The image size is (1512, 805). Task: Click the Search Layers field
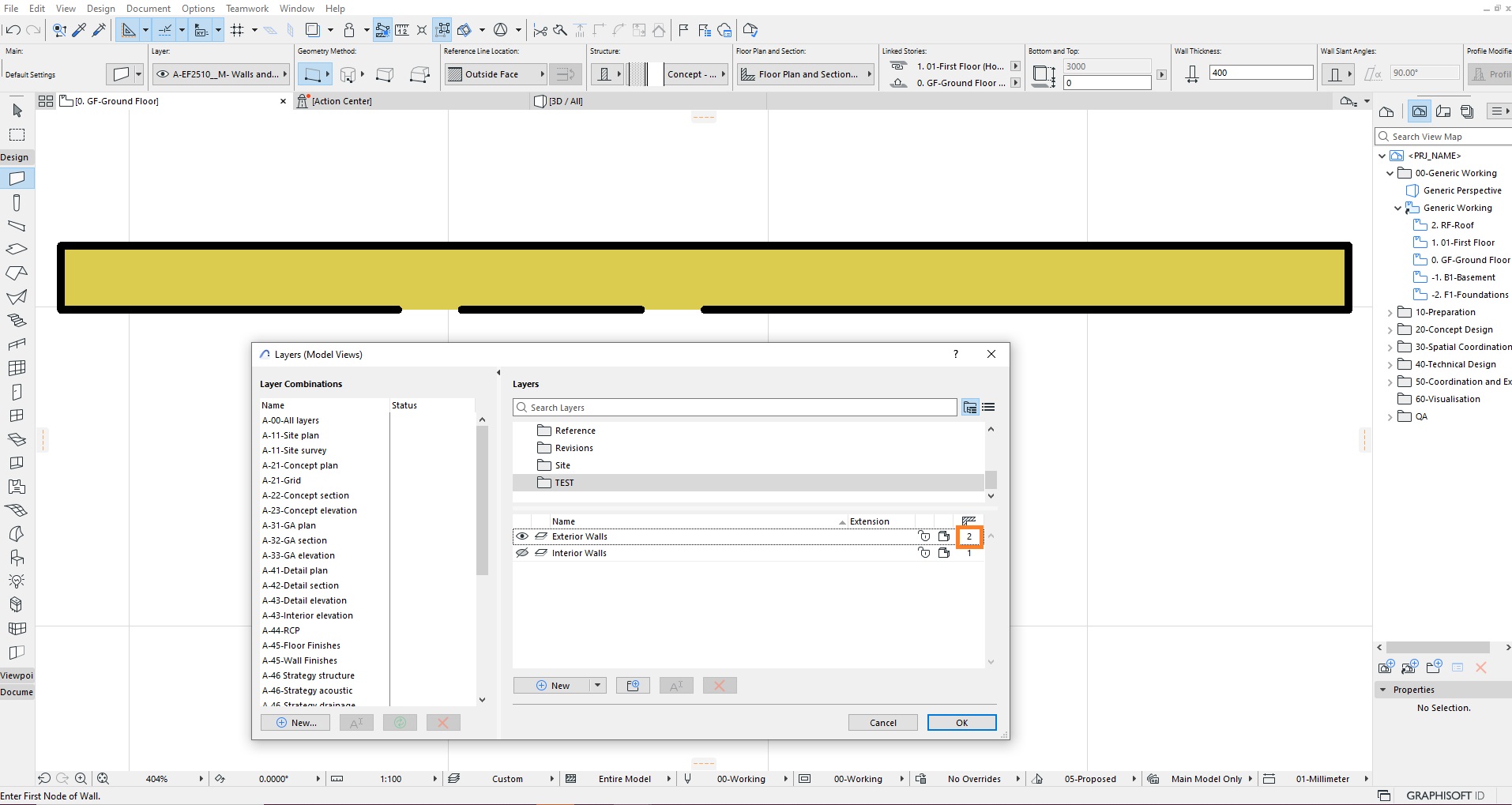[735, 408]
